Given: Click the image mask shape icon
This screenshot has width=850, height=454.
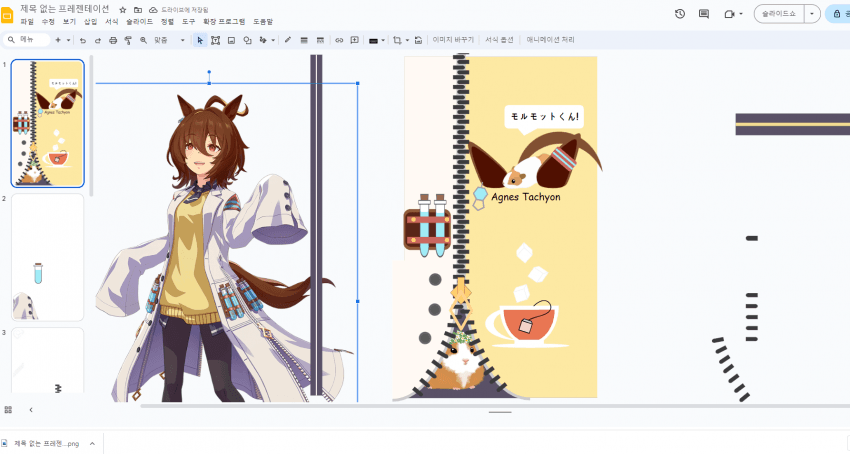Looking at the screenshot, I should point(373,41).
